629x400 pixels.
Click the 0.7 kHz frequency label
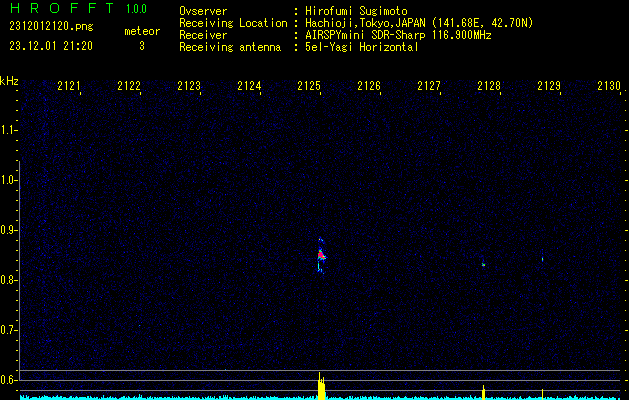click(8, 330)
